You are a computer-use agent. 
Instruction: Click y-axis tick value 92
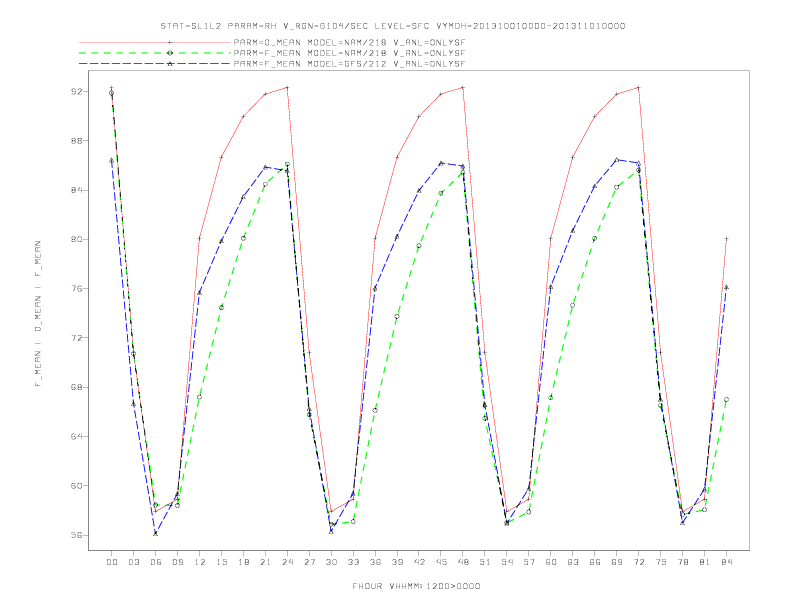[x=77, y=91]
